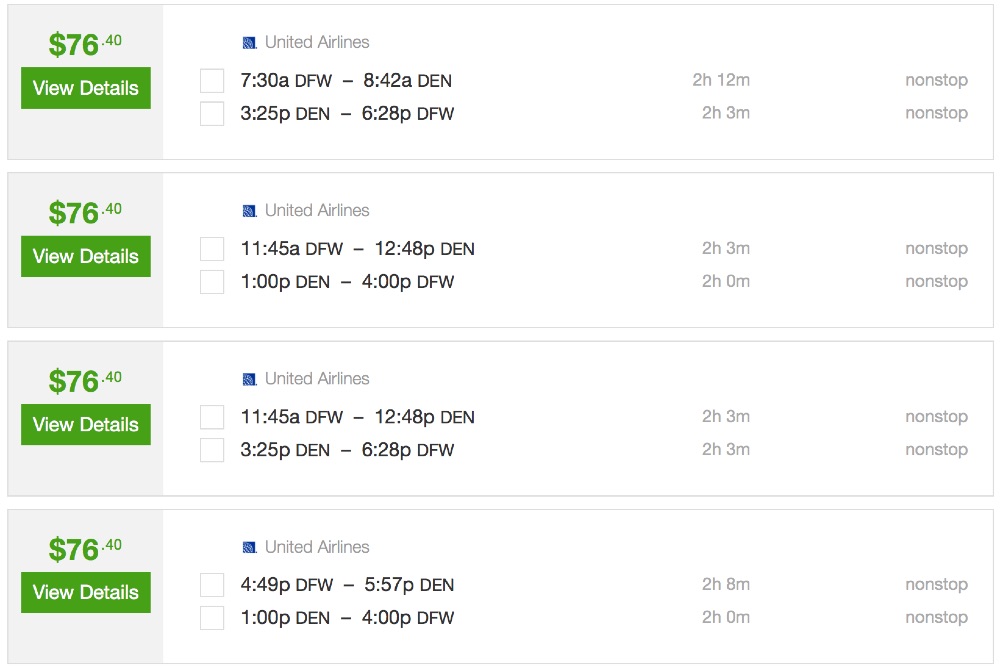The width and height of the screenshot is (1000, 671).
Task: Open View Details for 4:49p departure itinerary
Action: click(86, 592)
